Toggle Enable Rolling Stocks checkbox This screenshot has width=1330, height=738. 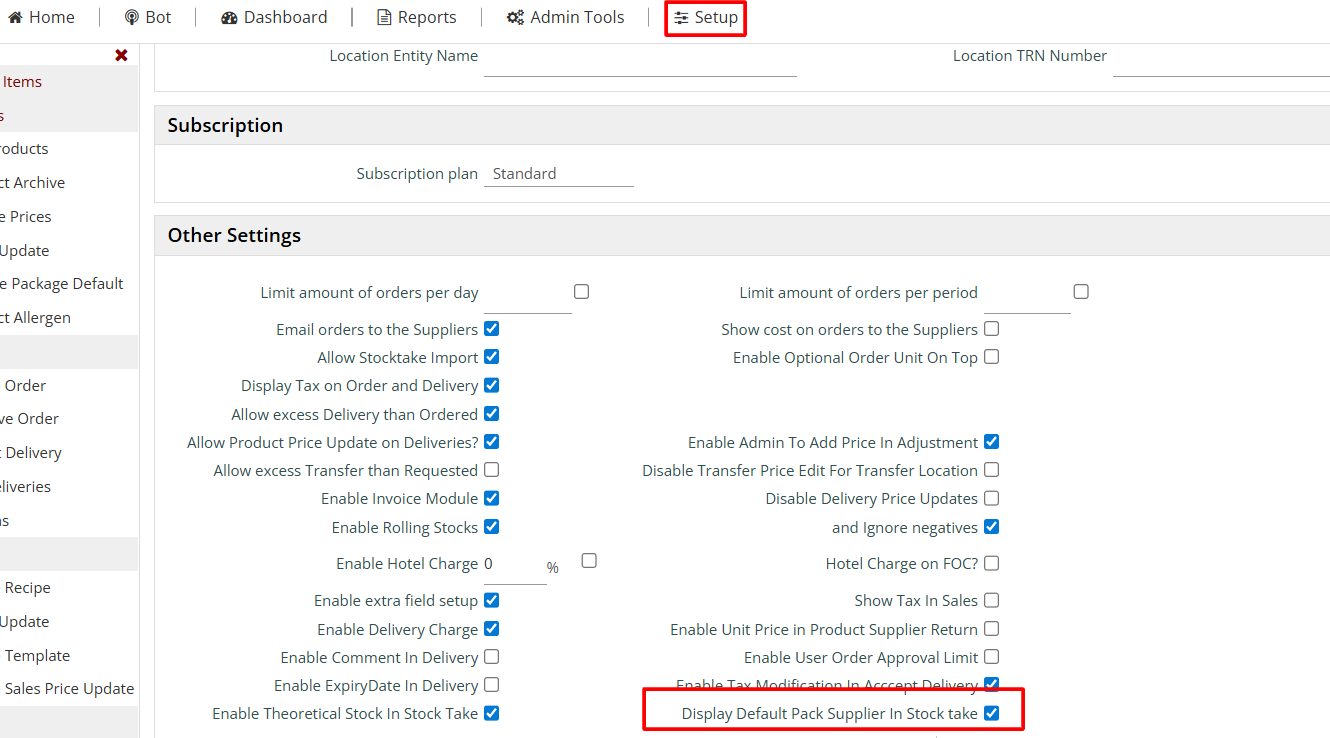tap(491, 526)
